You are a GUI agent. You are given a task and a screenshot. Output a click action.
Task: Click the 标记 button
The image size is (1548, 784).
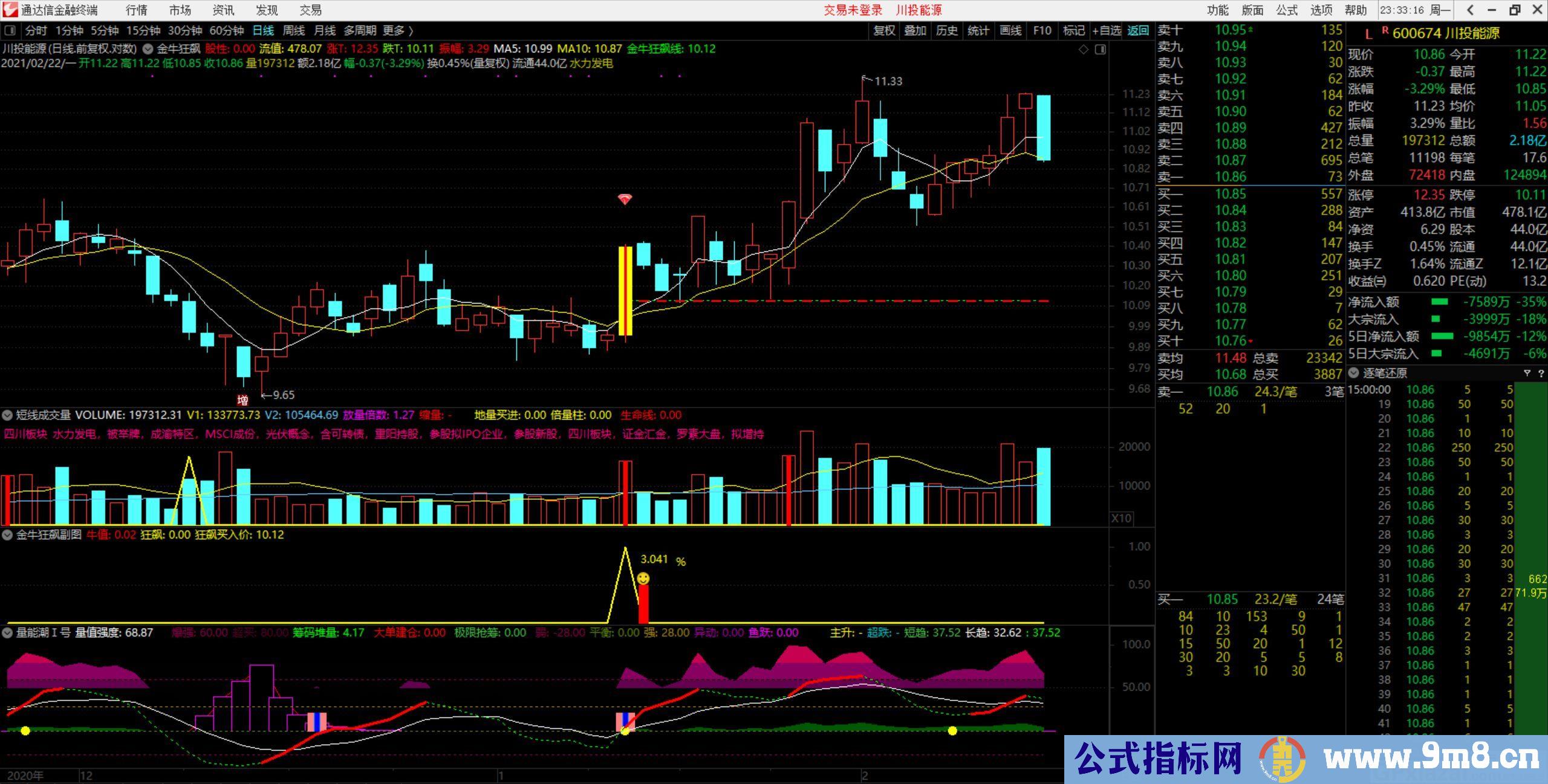pyautogui.click(x=1073, y=31)
